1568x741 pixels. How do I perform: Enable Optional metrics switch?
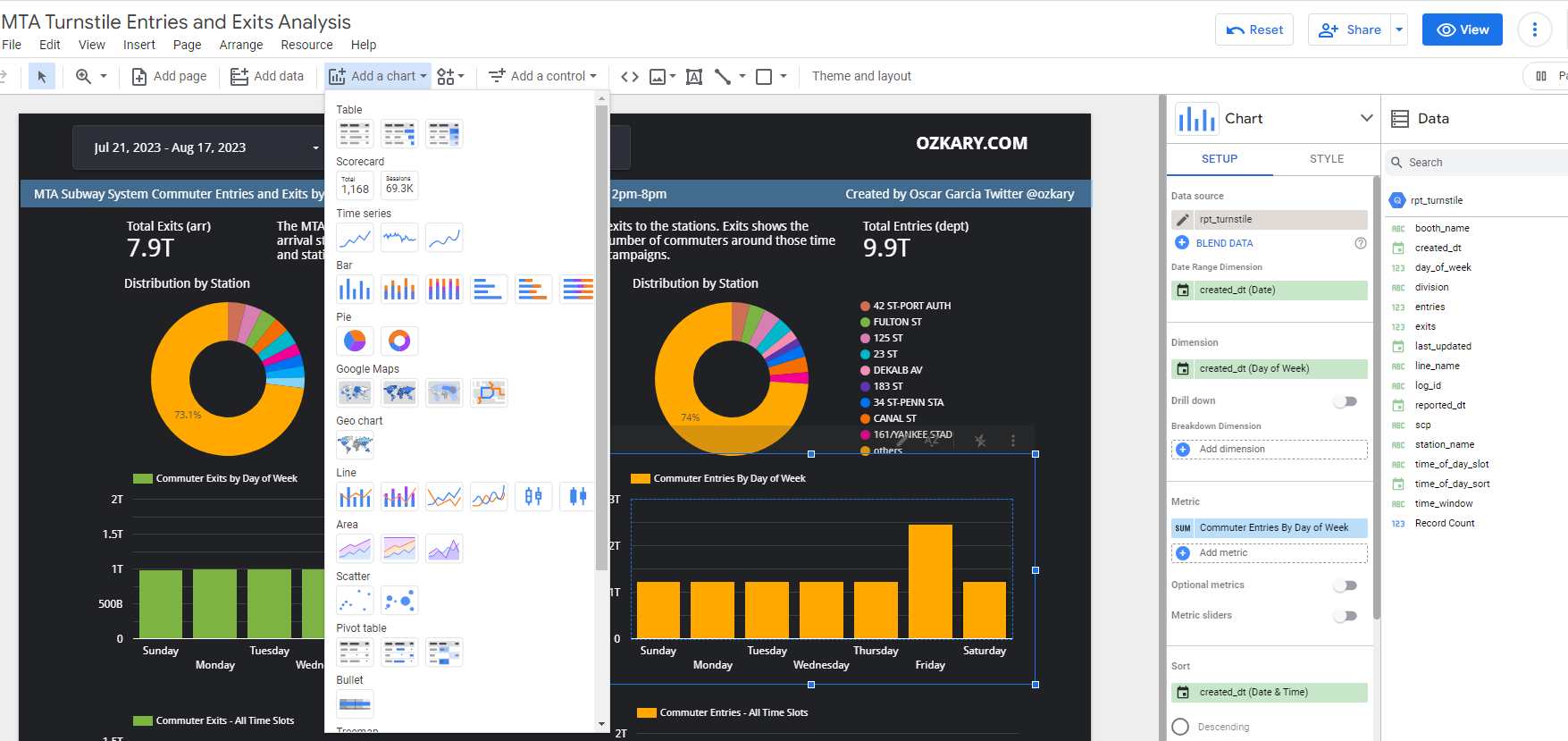click(x=1346, y=585)
